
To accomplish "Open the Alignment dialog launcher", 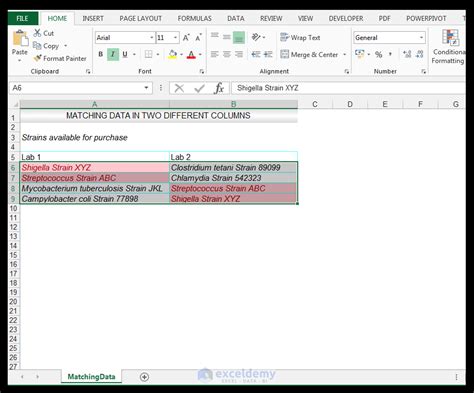I will [347, 71].
